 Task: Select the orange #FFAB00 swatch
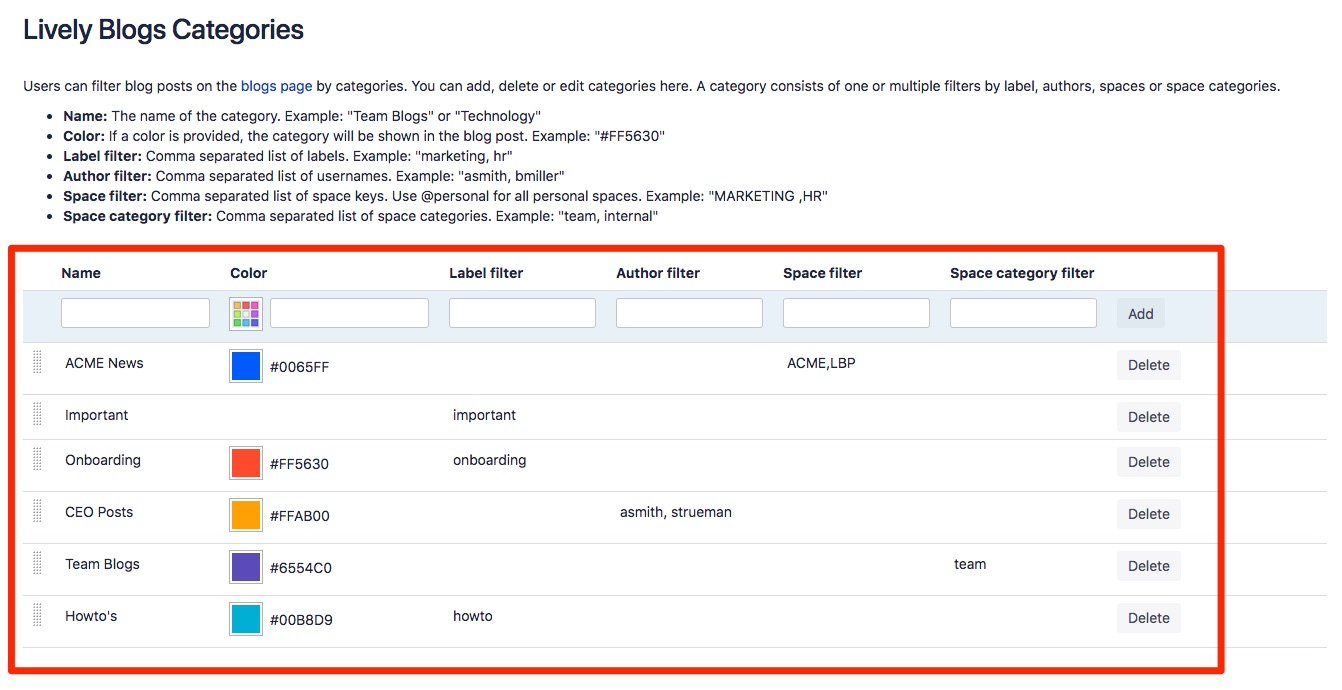point(246,515)
